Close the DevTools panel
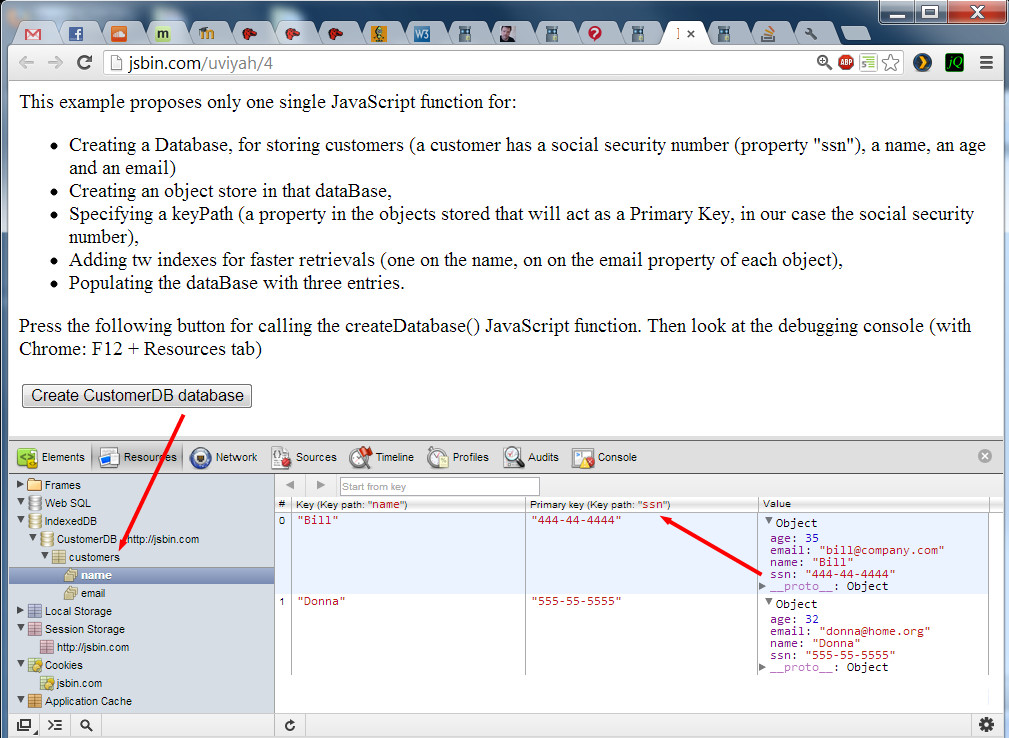 (x=985, y=456)
